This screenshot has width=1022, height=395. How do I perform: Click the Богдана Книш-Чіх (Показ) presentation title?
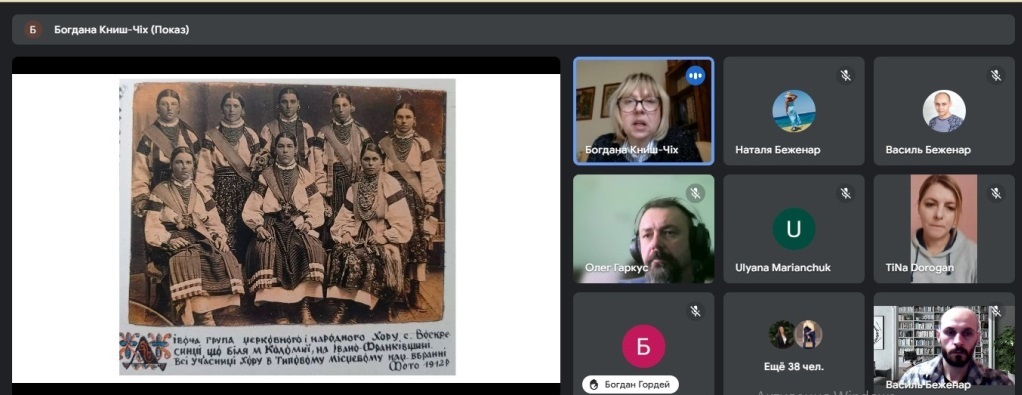(122, 29)
